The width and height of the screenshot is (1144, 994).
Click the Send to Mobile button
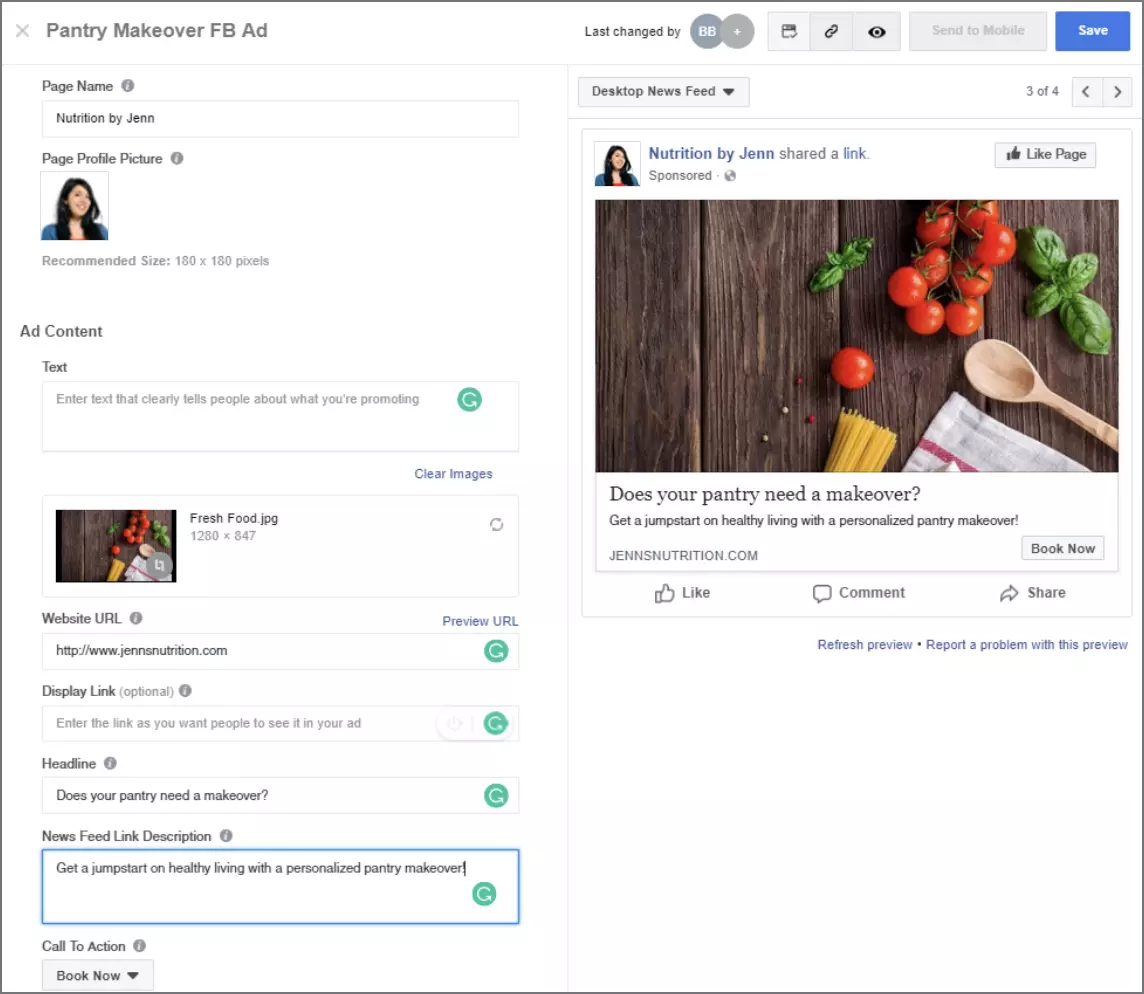pos(978,31)
